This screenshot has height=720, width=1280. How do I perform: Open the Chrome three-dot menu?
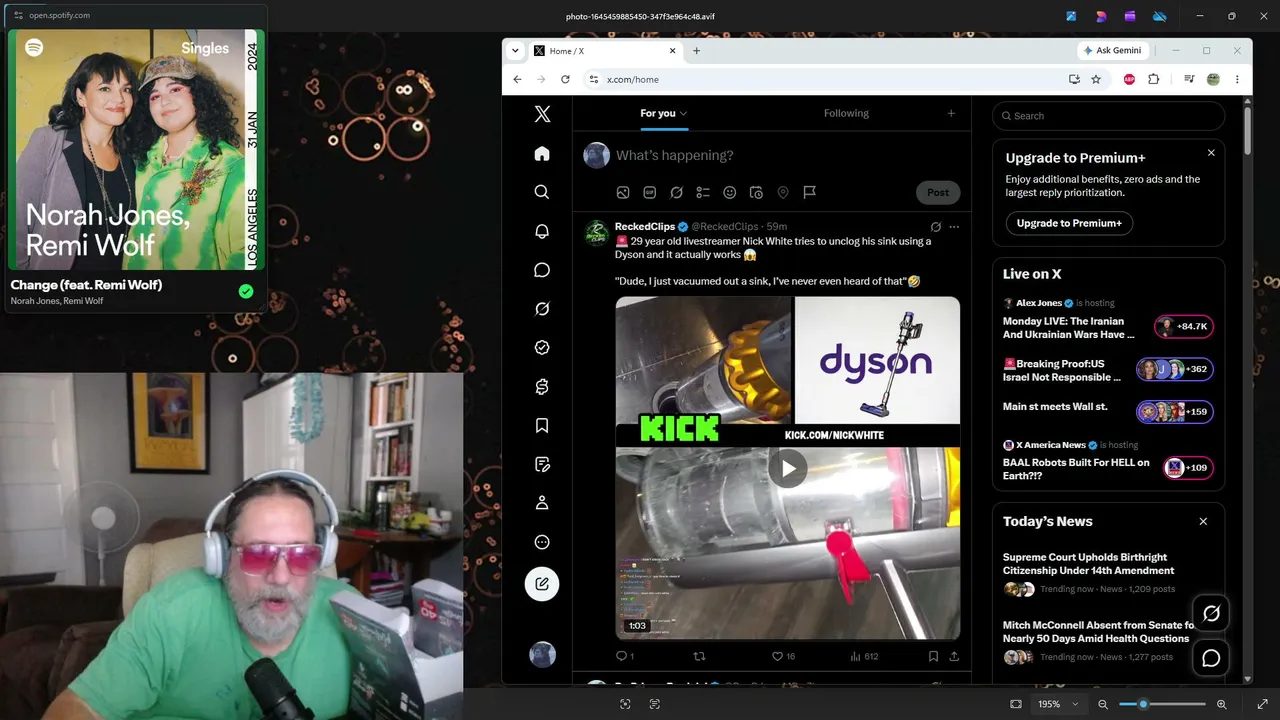pos(1237,79)
